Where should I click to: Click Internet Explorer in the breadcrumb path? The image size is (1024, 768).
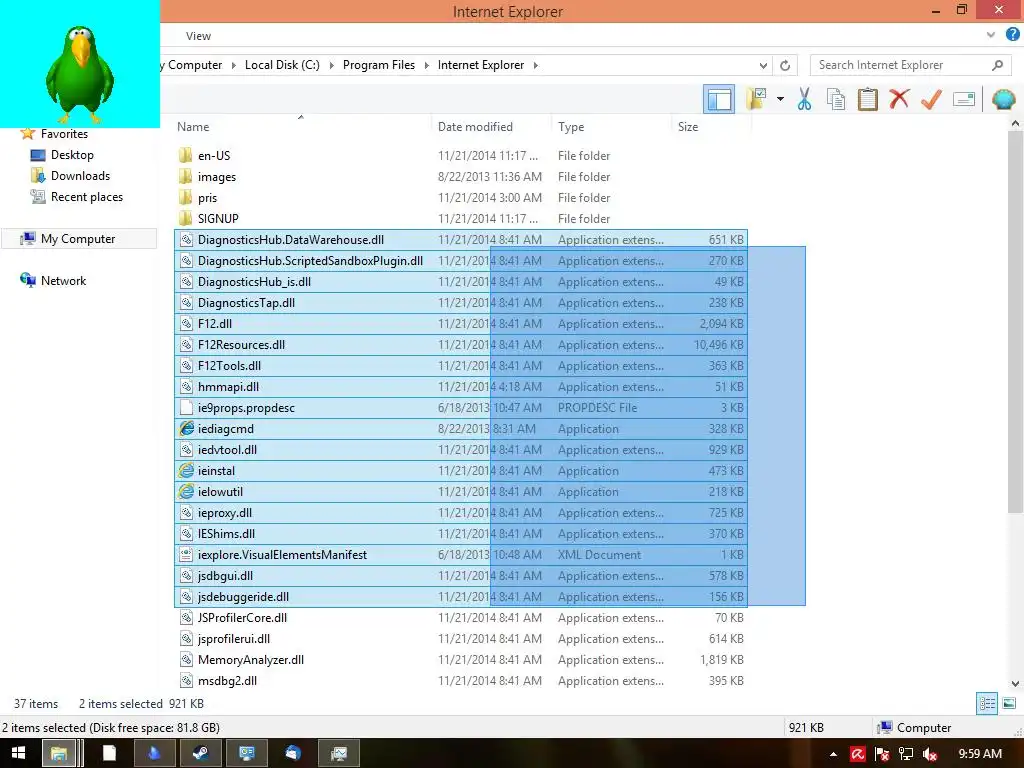tap(481, 65)
